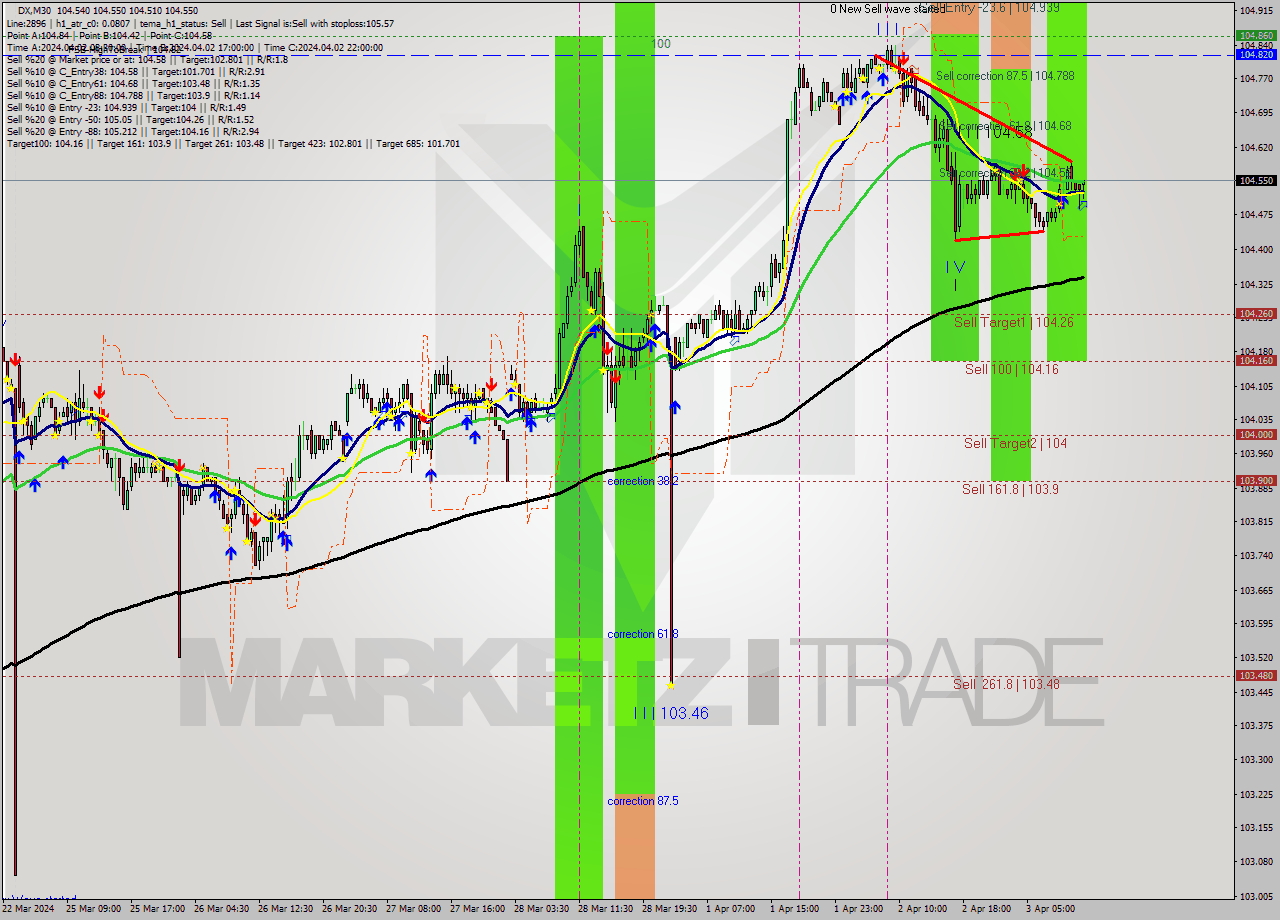The image size is (1280, 920).
Task: Click the 104.400 price axis value
Action: coord(1256,249)
